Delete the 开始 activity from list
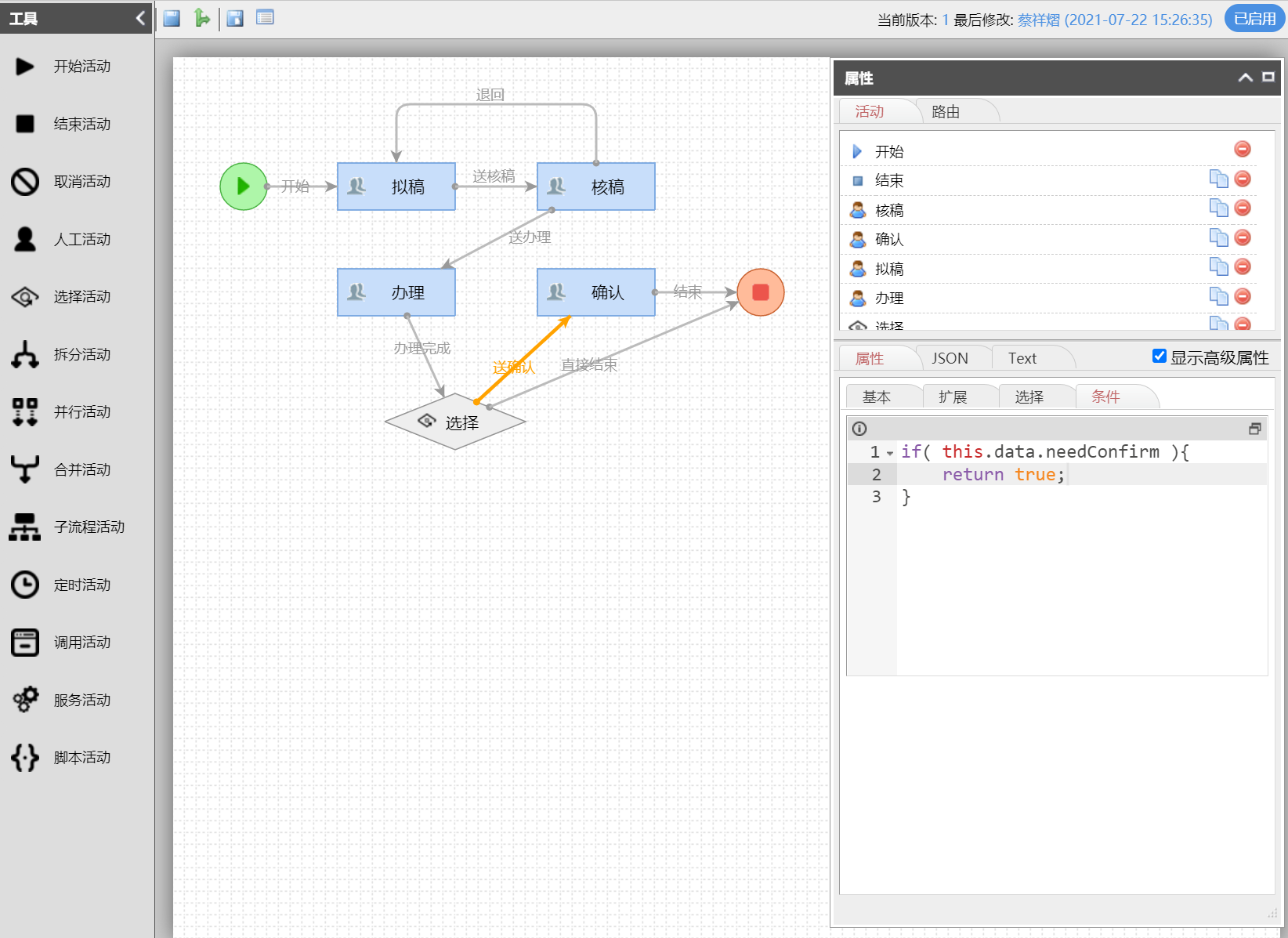This screenshot has height=938, width=1288. (x=1242, y=149)
